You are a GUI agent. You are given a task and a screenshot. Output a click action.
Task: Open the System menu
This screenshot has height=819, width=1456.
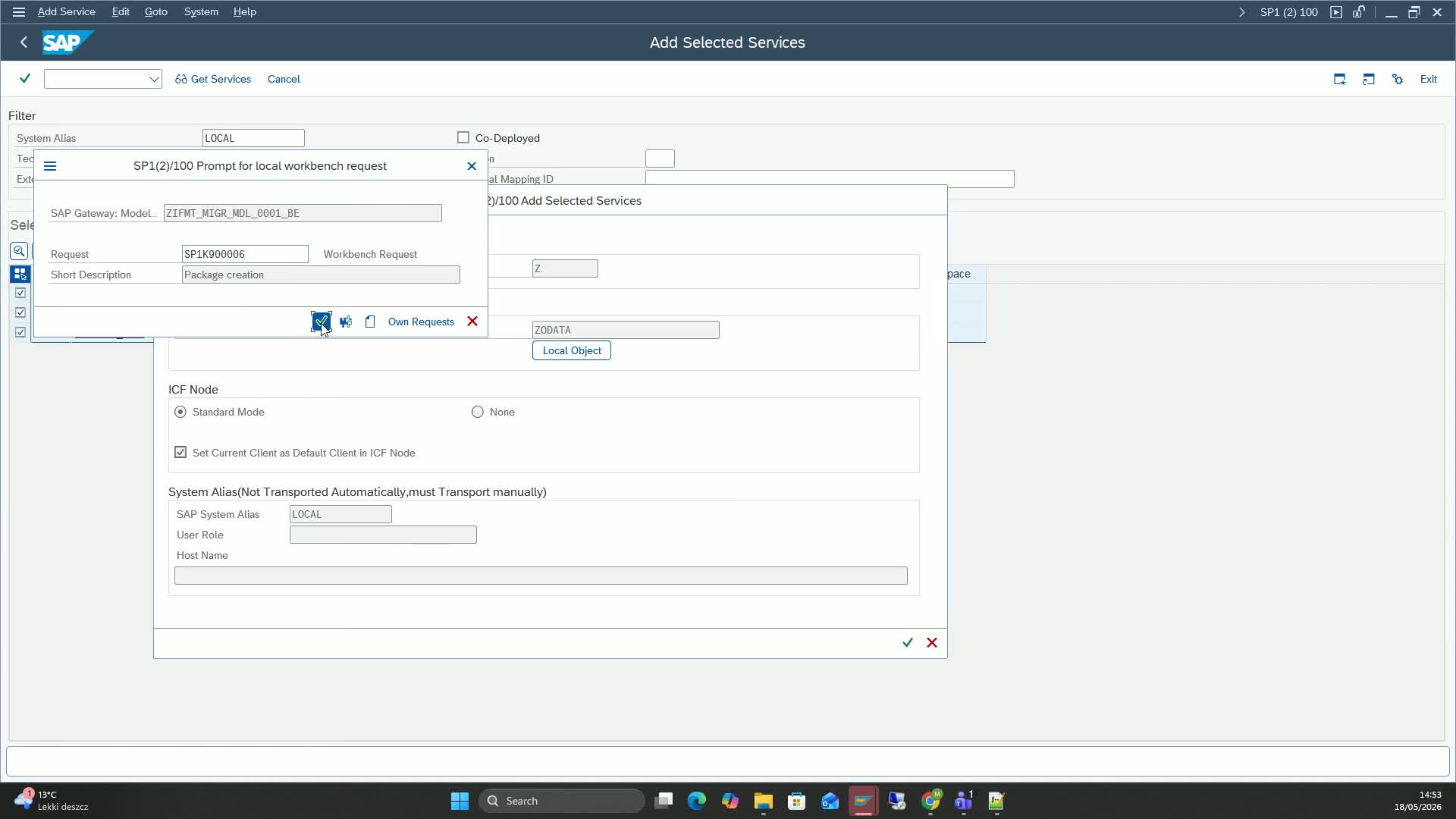coord(201,12)
